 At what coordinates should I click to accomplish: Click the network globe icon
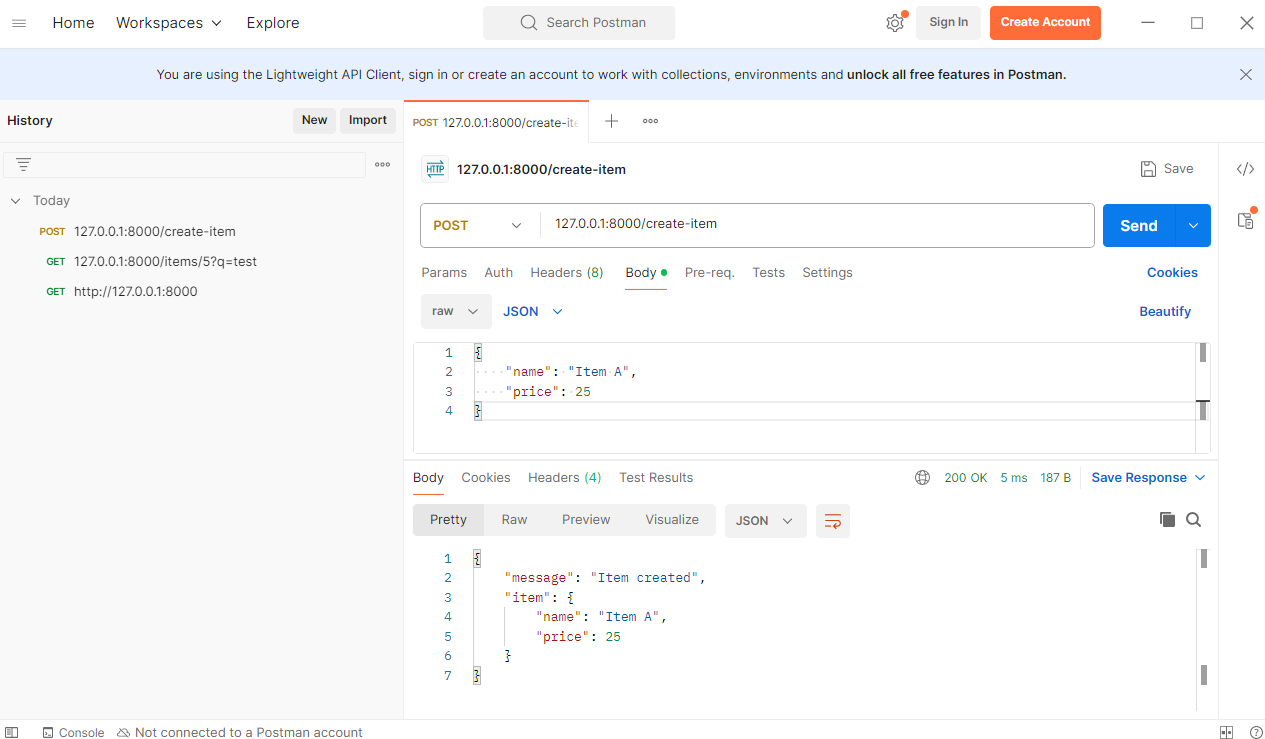[922, 478]
